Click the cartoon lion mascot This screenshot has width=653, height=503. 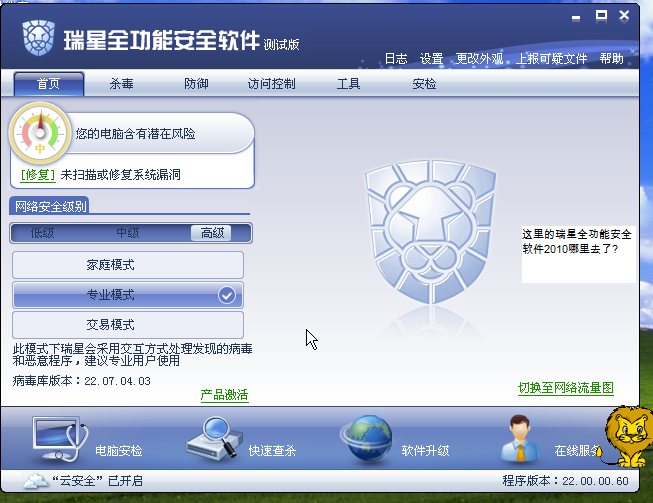point(629,436)
